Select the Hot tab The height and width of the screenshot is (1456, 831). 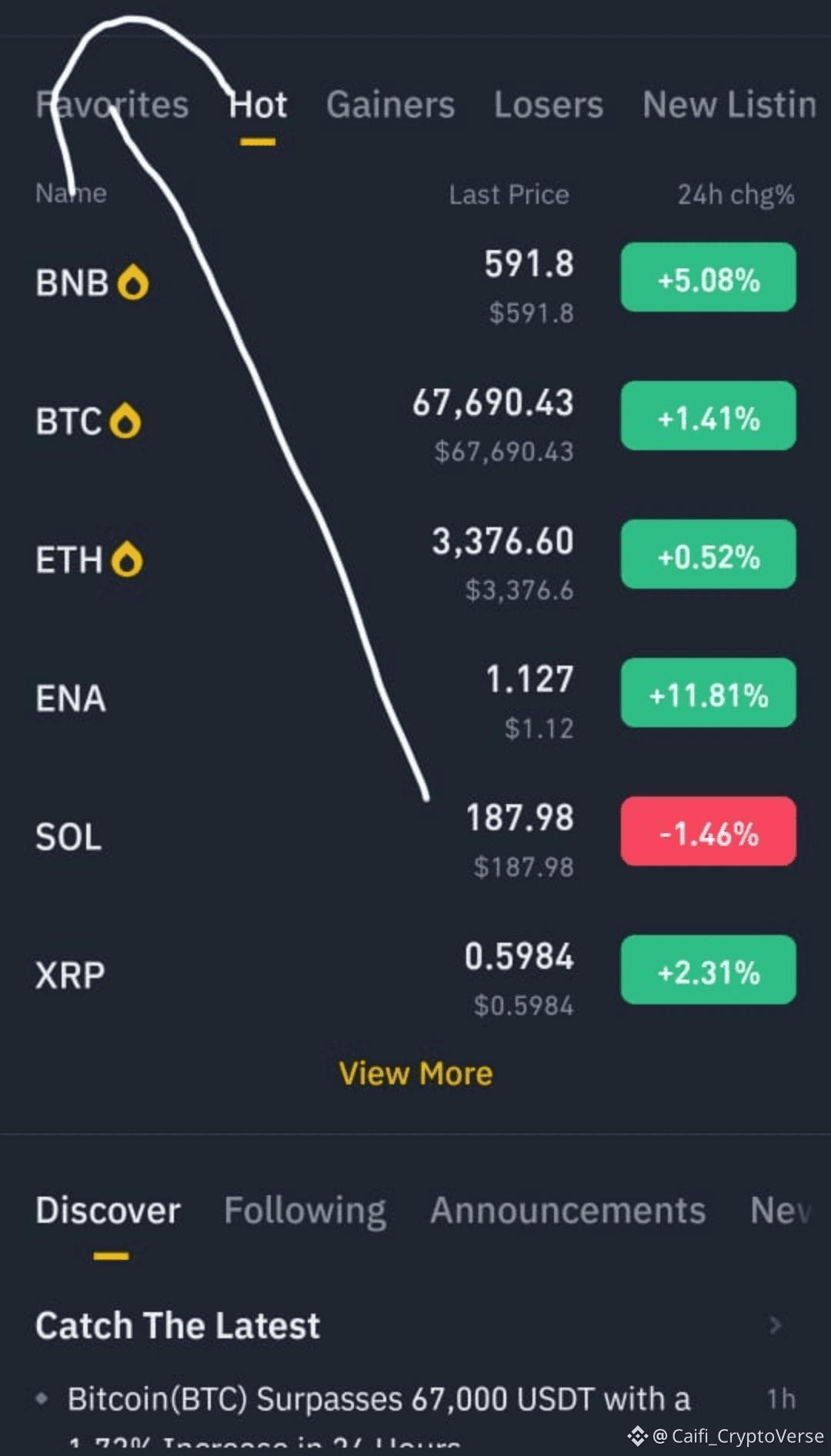point(258,105)
